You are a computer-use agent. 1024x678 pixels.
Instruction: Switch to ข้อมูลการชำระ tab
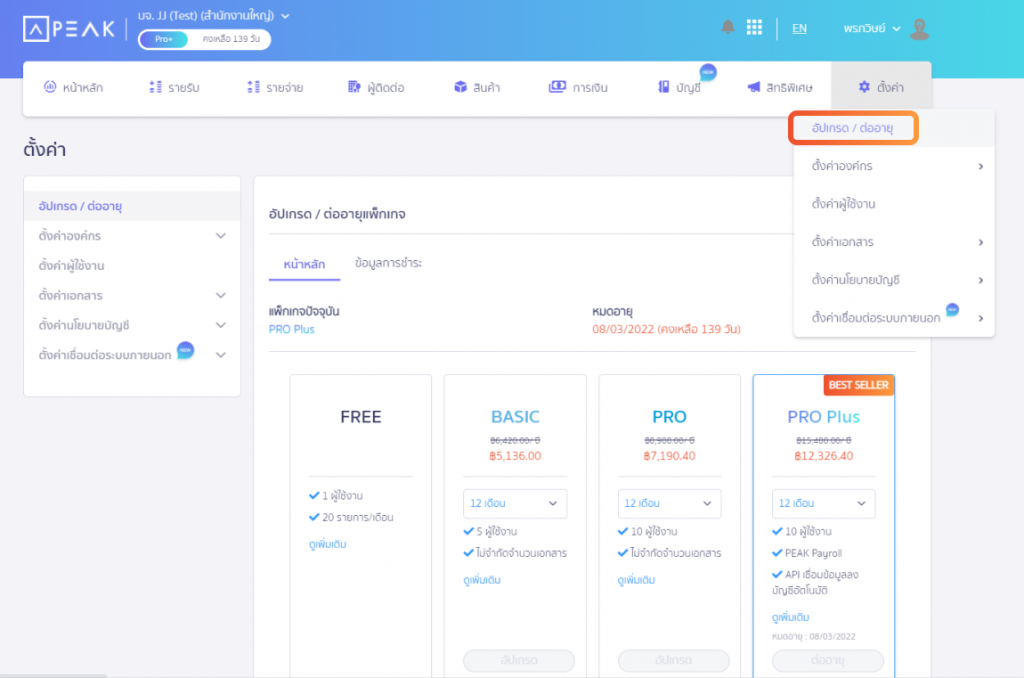[x=389, y=263]
